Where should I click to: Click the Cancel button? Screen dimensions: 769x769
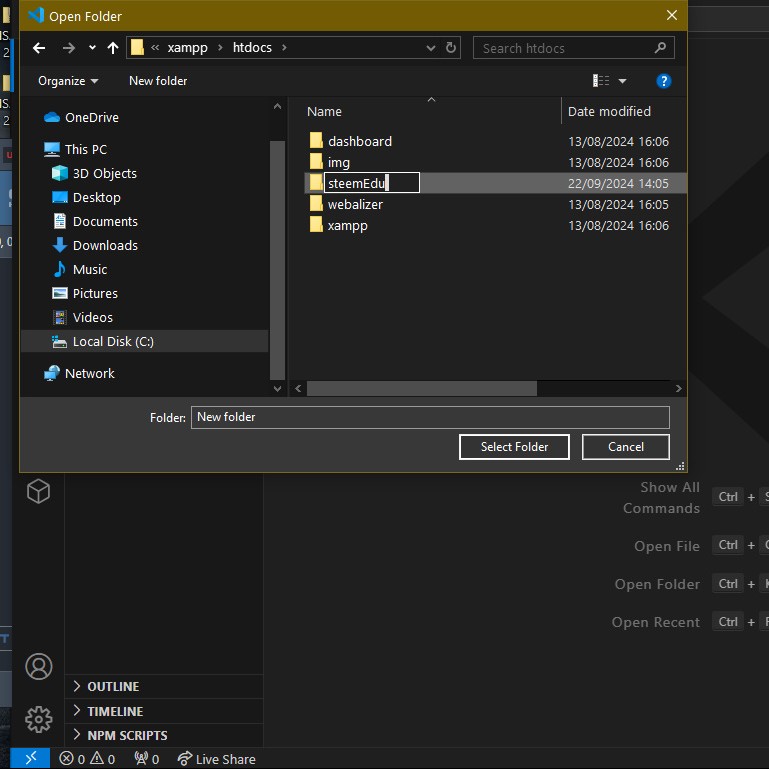(625, 447)
